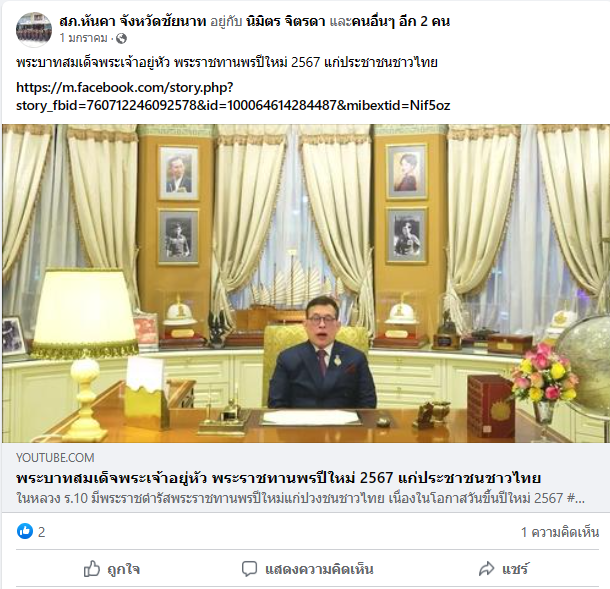Open the 1 มกราคม post timestamp
The width and height of the screenshot is (610, 589).
coord(84,38)
